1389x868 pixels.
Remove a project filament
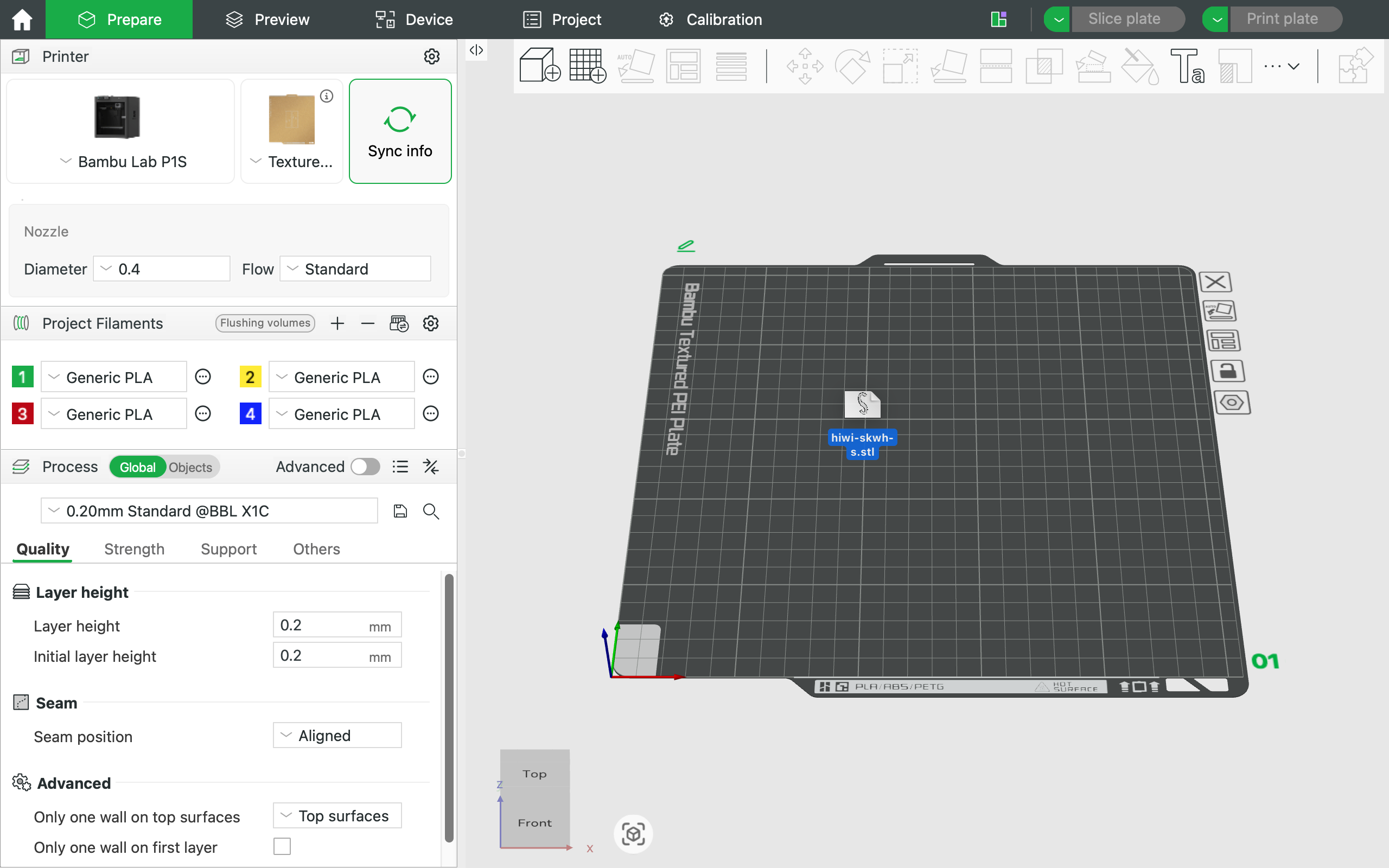coord(368,323)
